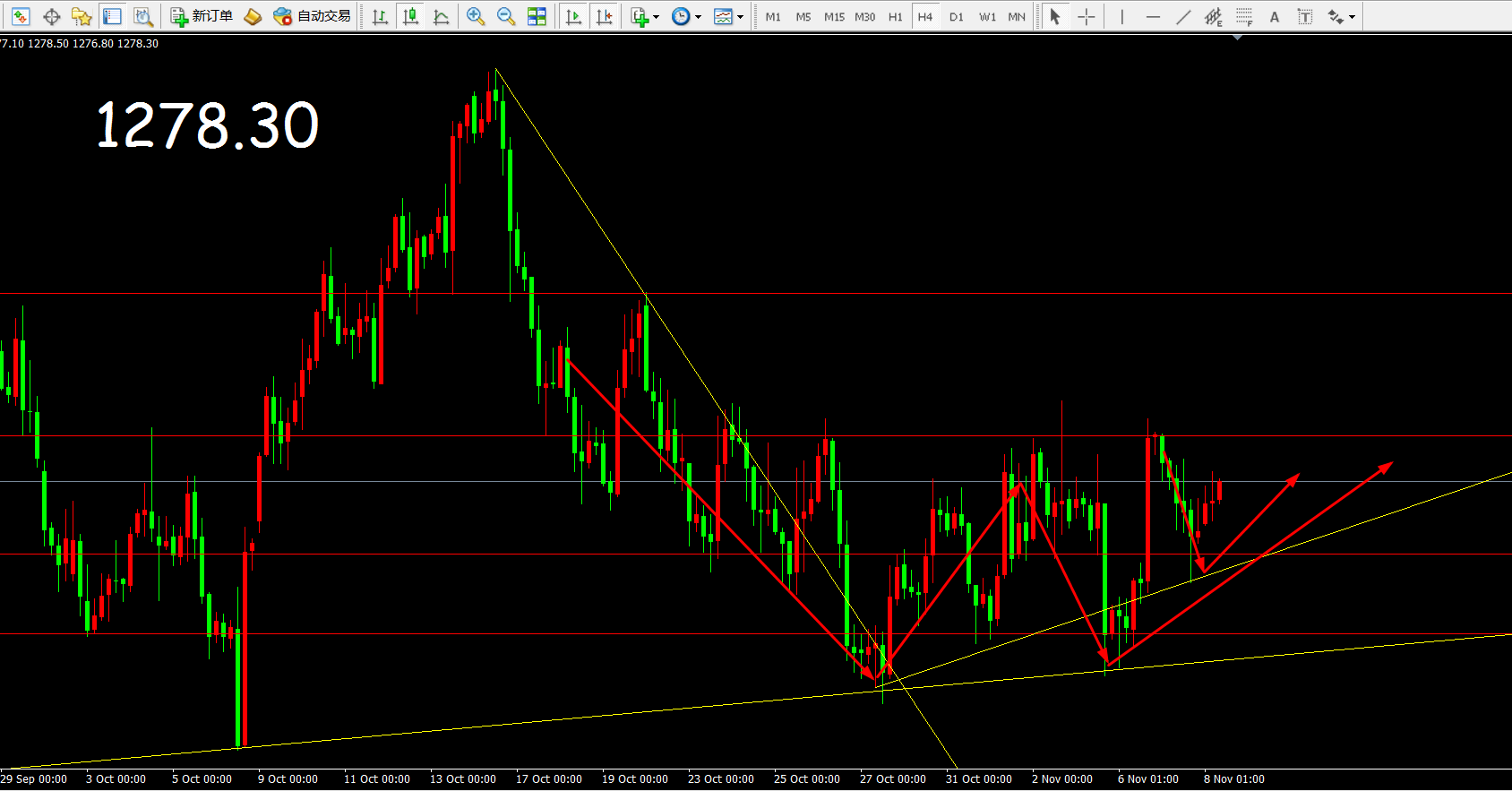Open the chart templates icon
The height and width of the screenshot is (791, 1512).
[x=723, y=16]
